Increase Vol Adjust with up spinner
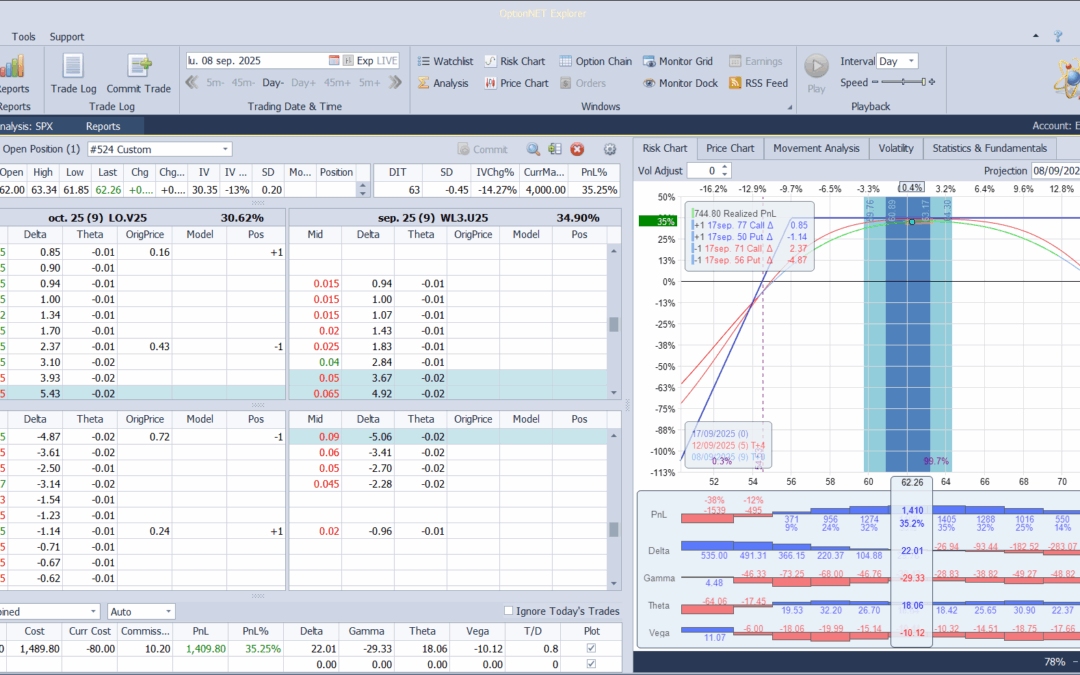1080x675 pixels. (x=725, y=167)
